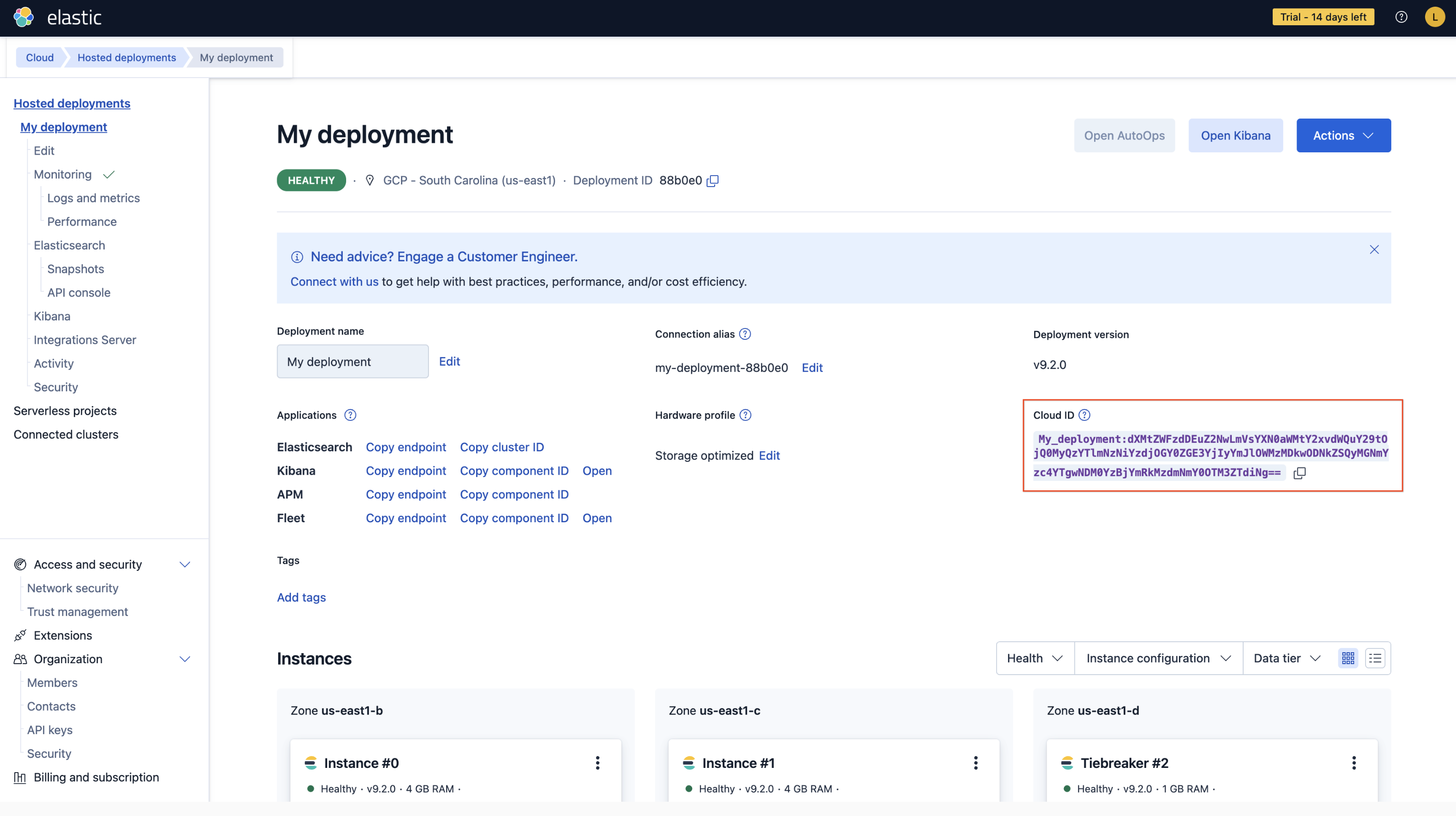Go to Hosted deployments breadcrumb

[127, 58]
